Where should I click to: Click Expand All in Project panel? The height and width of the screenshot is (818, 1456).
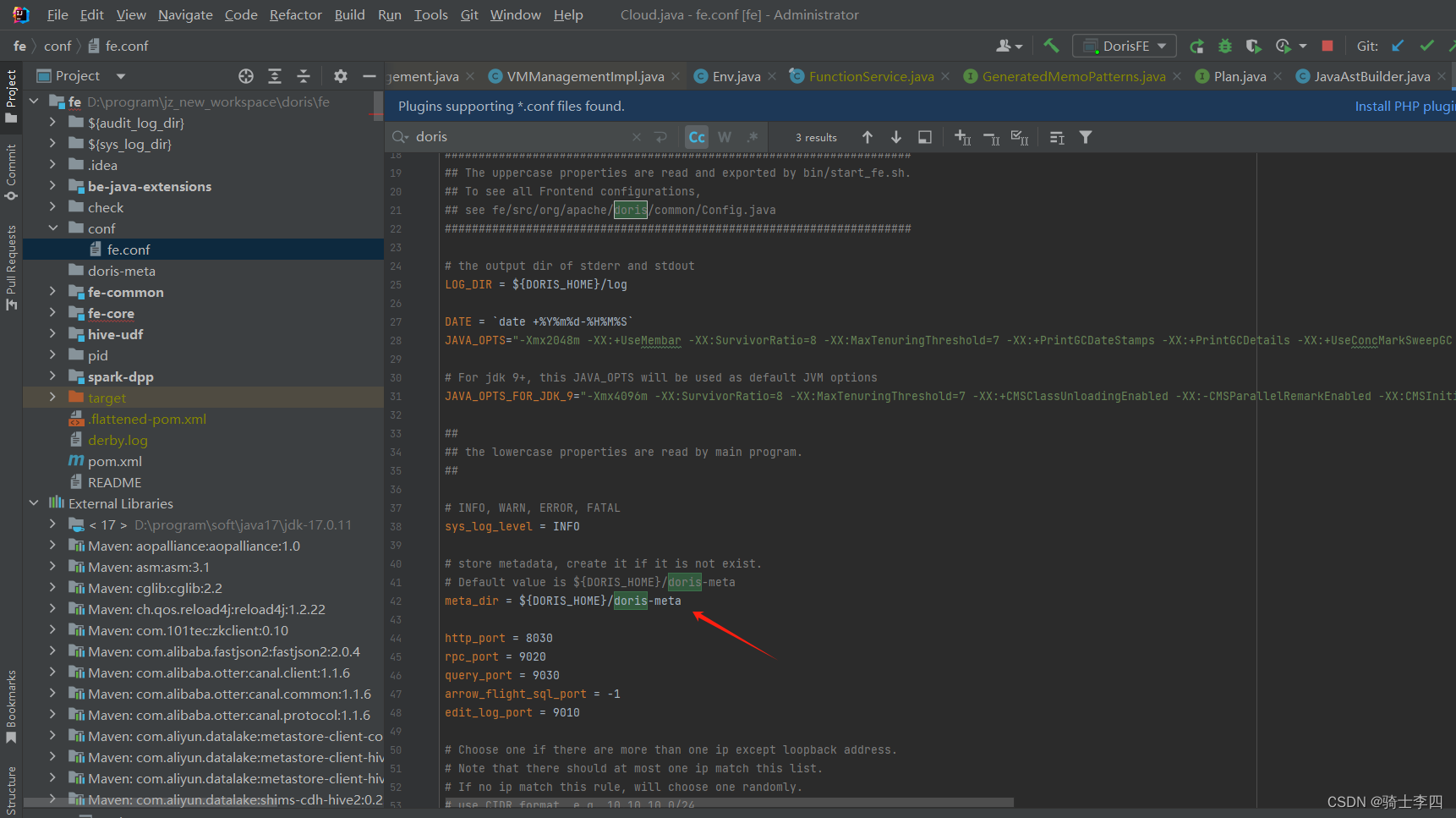click(275, 76)
